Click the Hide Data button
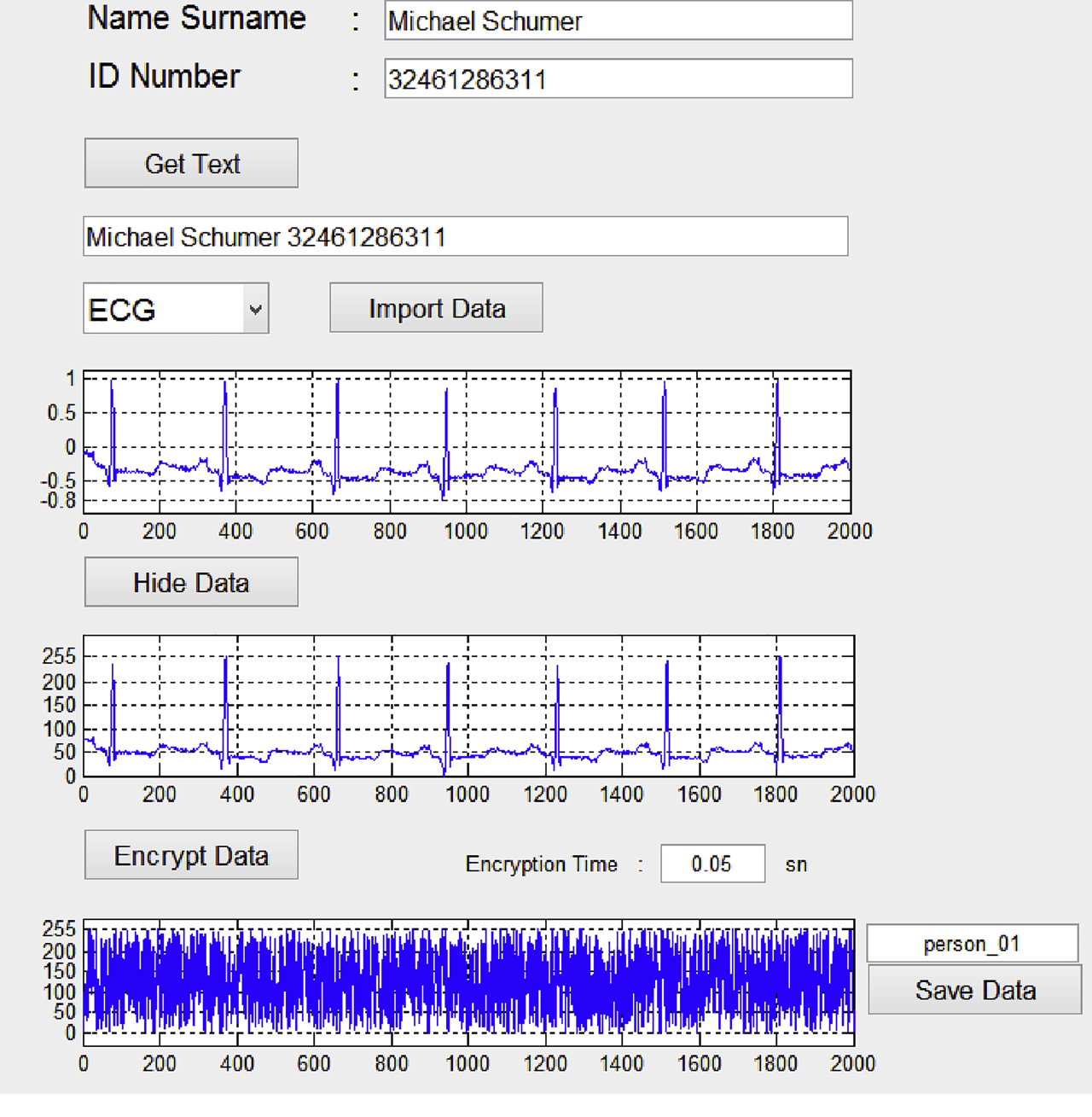This screenshot has width=1092, height=1117. (190, 582)
